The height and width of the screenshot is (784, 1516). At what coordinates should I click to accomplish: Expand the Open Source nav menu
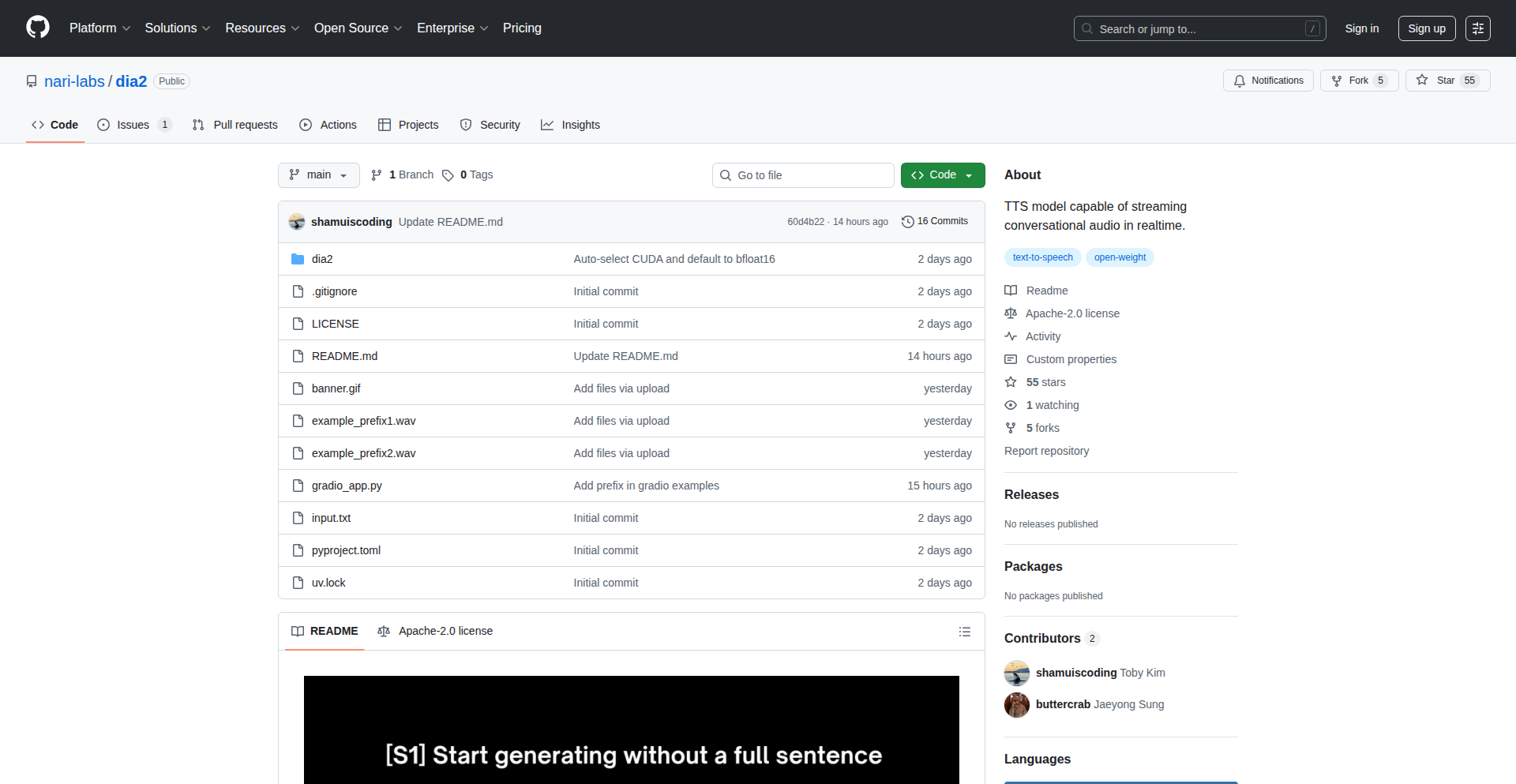pyautogui.click(x=358, y=28)
